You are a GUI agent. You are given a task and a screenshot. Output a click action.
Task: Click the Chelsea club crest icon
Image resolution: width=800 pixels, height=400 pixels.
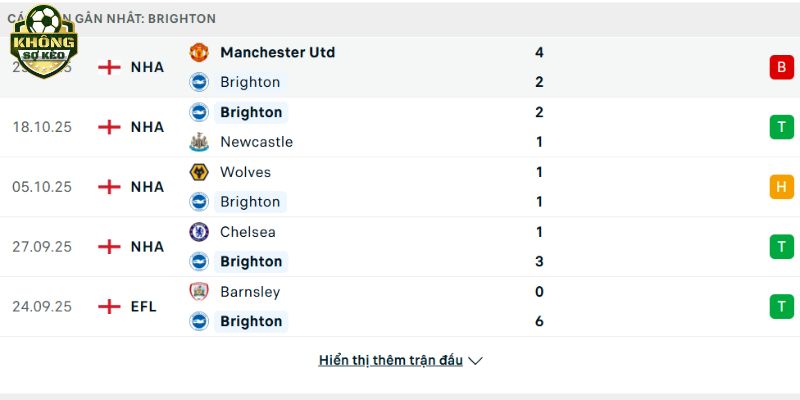pos(198,232)
